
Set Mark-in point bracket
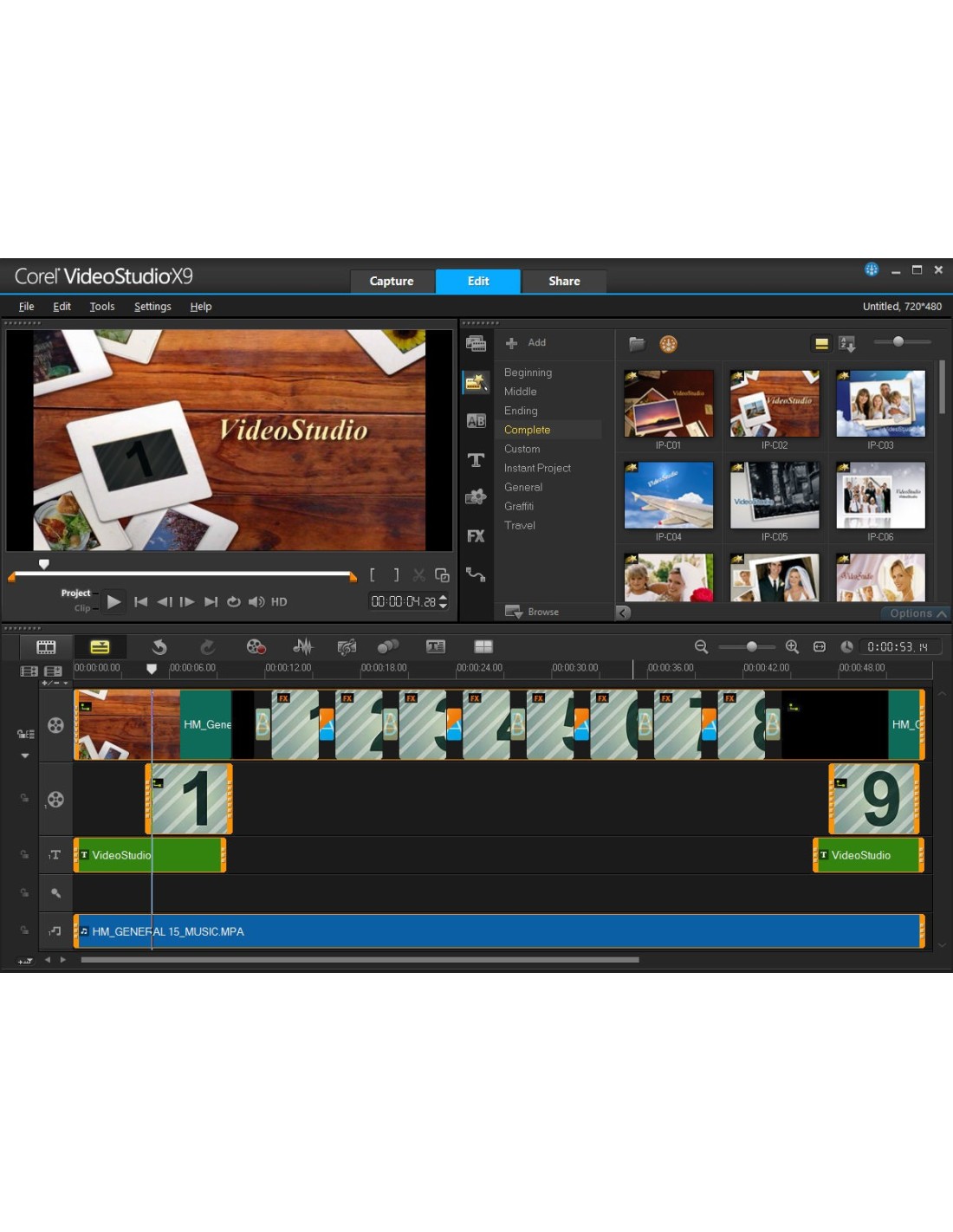[373, 574]
